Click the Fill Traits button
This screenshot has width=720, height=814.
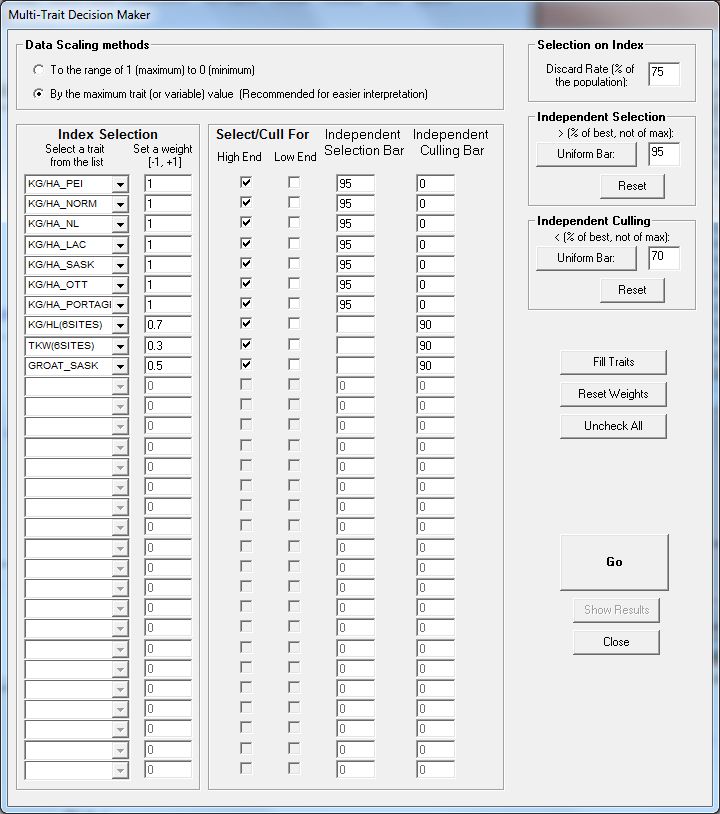[613, 362]
